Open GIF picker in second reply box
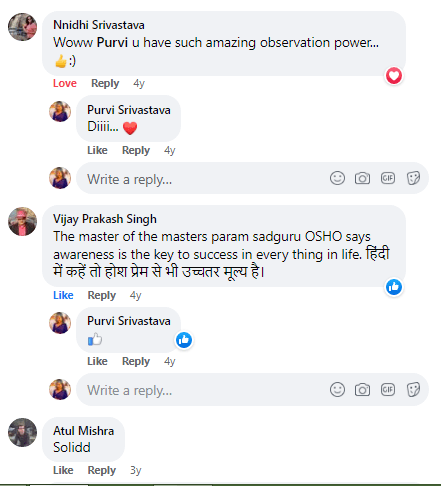This screenshot has width=441, height=486. [x=388, y=389]
